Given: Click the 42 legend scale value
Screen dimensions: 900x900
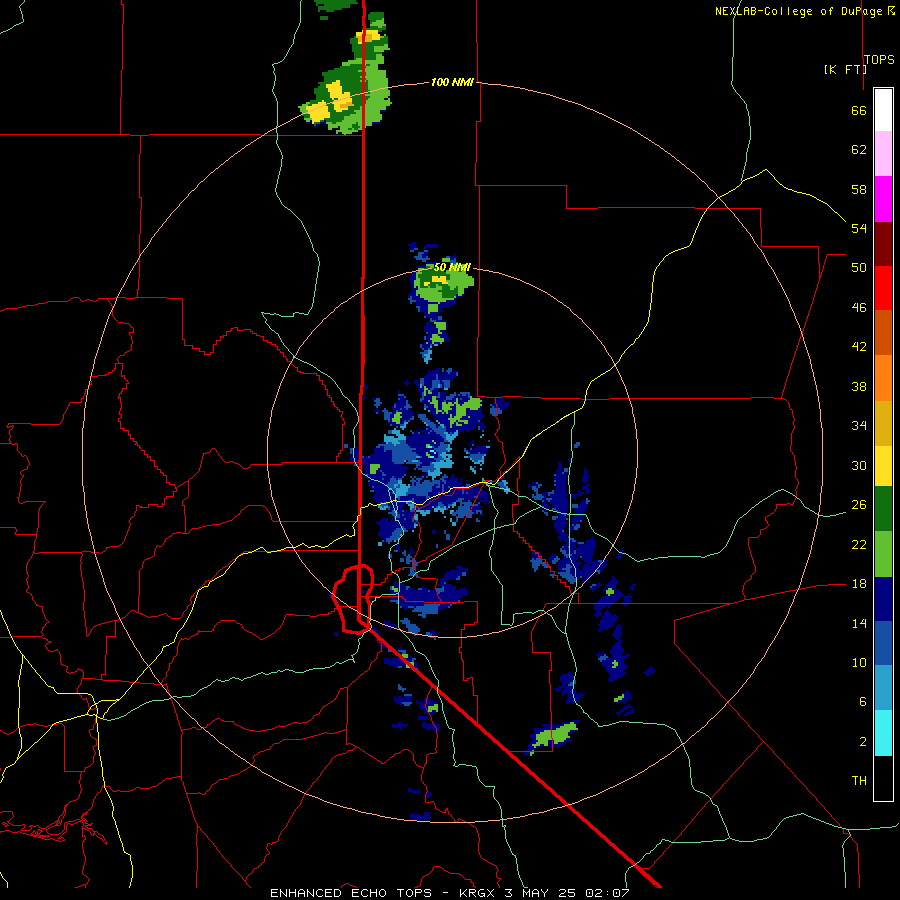Looking at the screenshot, I should [x=859, y=346].
